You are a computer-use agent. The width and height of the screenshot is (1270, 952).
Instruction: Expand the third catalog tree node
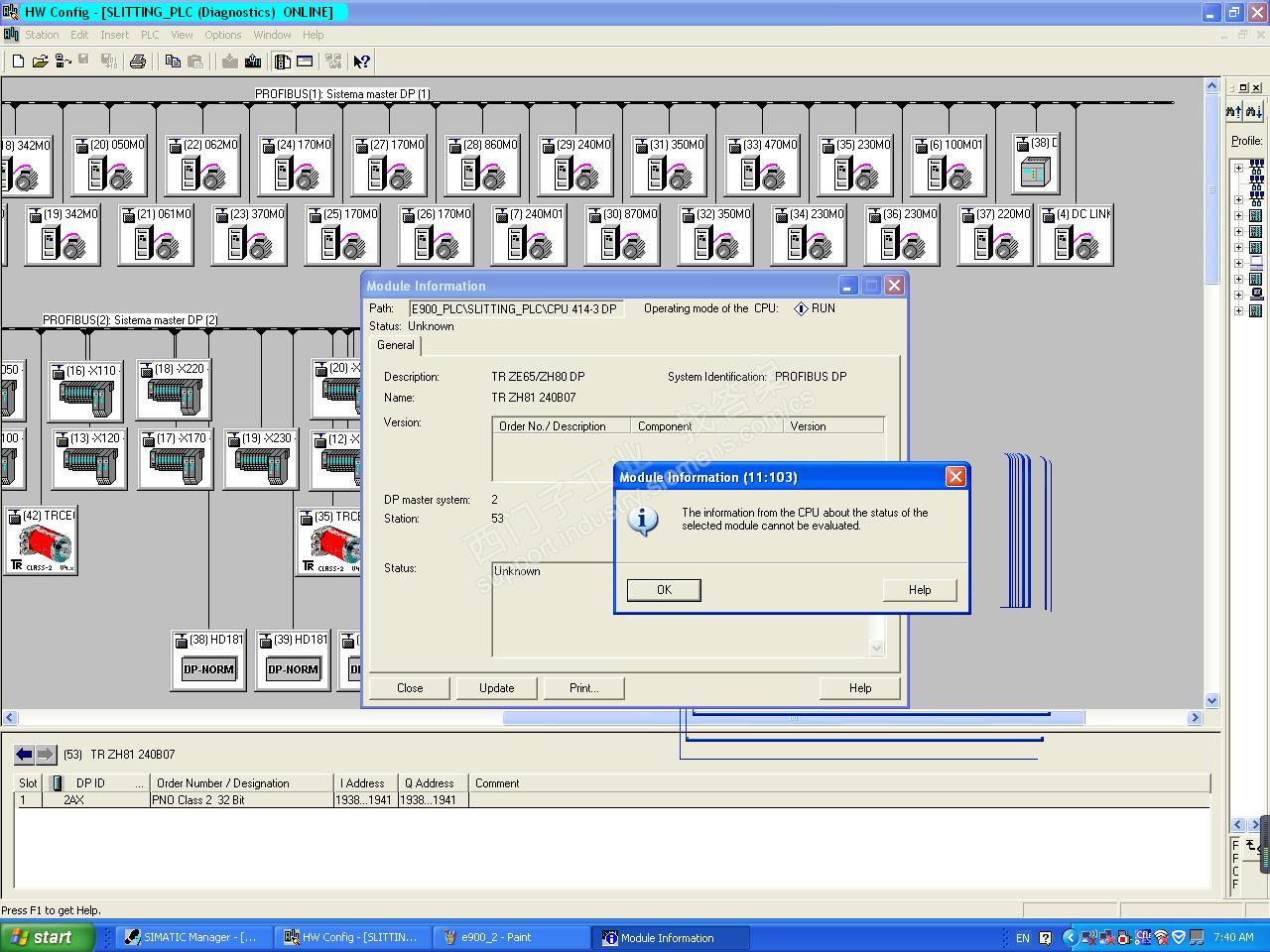pyautogui.click(x=1238, y=199)
